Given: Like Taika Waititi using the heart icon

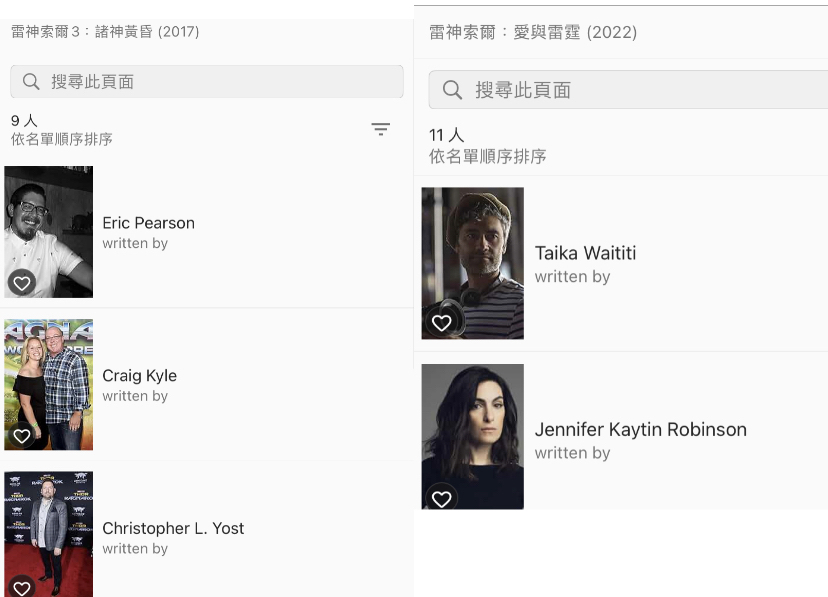Looking at the screenshot, I should coord(441,322).
